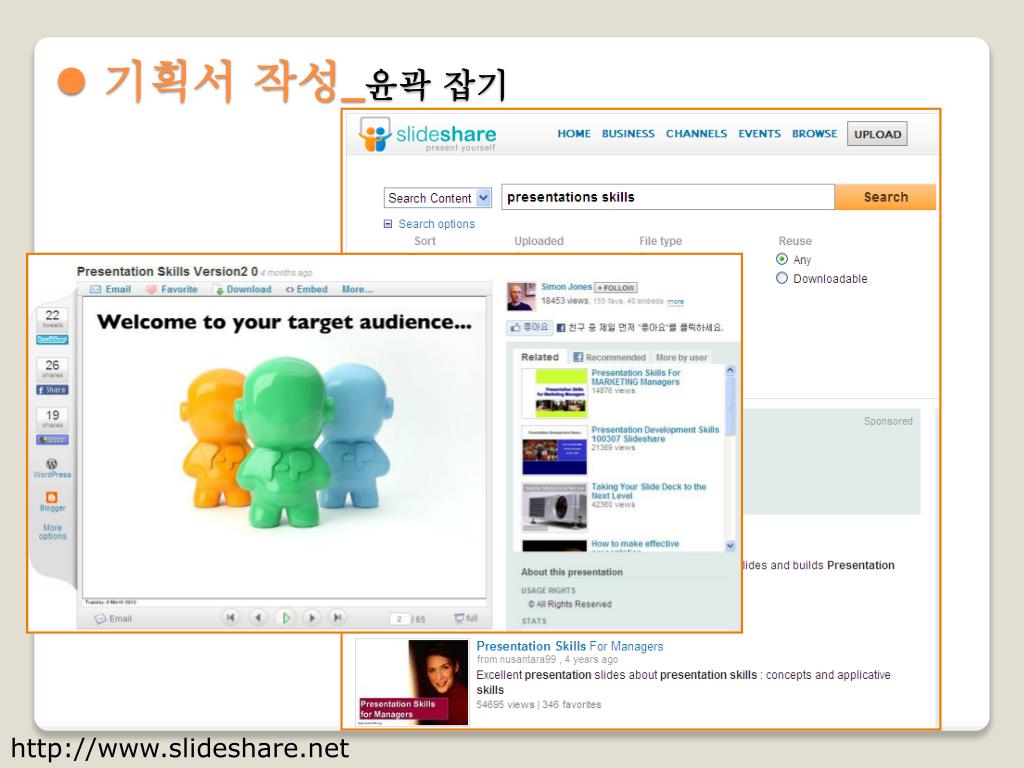The width and height of the screenshot is (1024, 768).
Task: Click the slide number field
Action: coord(399,618)
